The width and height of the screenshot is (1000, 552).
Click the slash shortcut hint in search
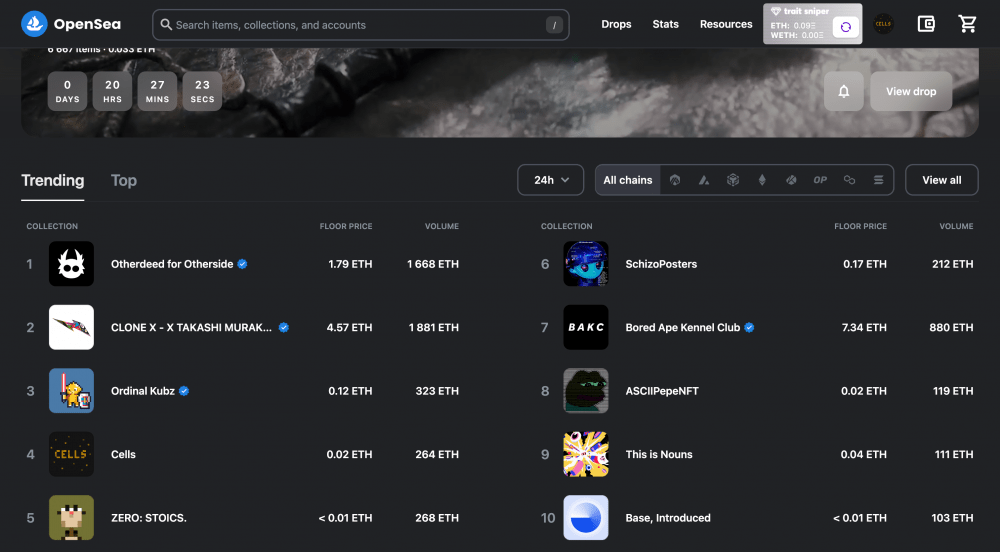(554, 25)
